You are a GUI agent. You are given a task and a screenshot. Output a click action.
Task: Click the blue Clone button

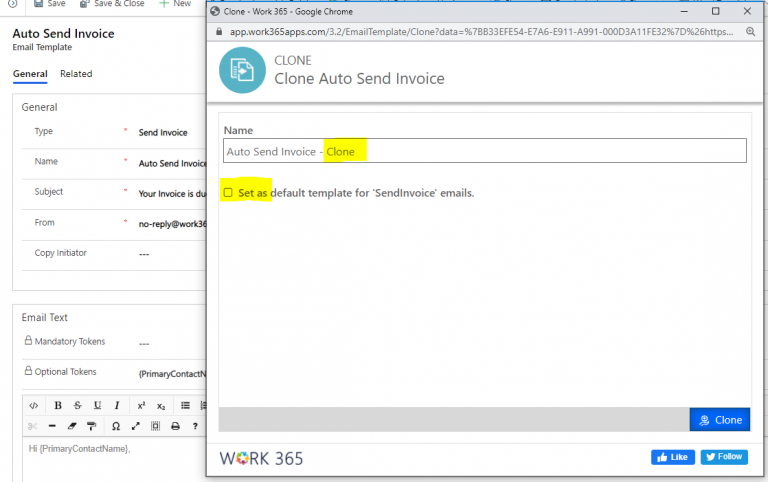(720, 420)
